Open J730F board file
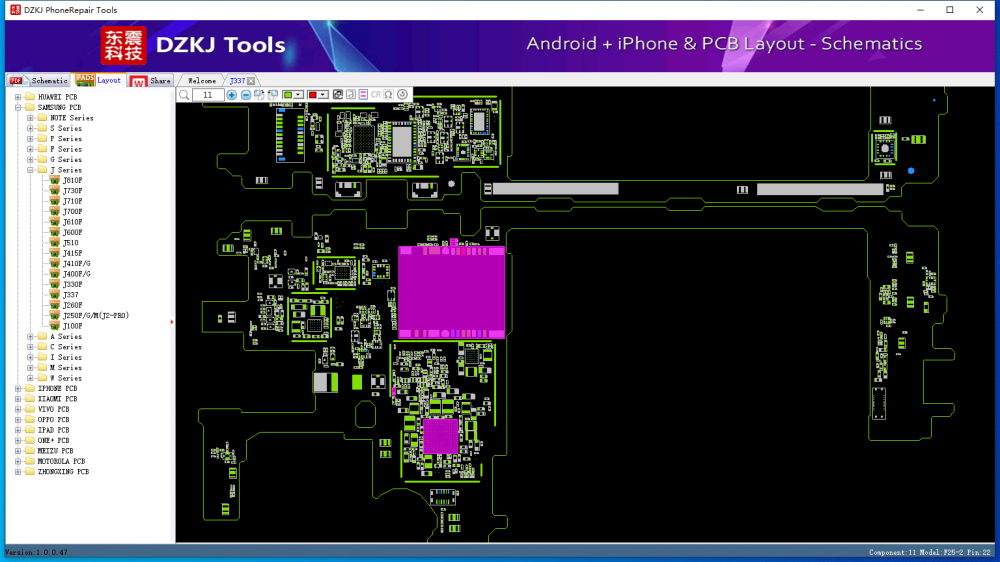The height and width of the screenshot is (562, 1000). (72, 191)
